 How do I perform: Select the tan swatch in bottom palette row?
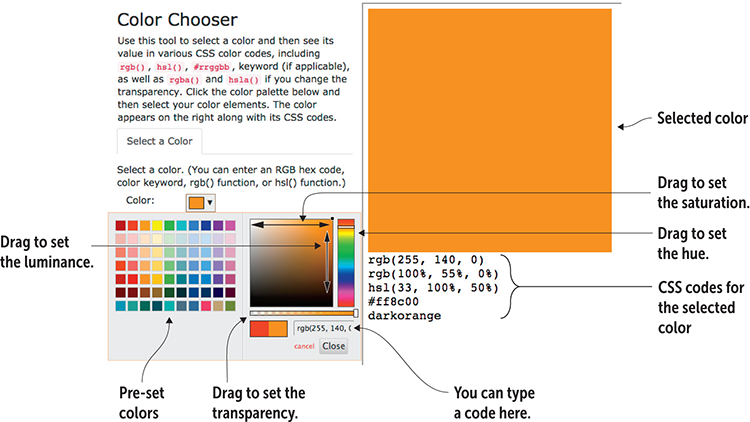pos(218,306)
